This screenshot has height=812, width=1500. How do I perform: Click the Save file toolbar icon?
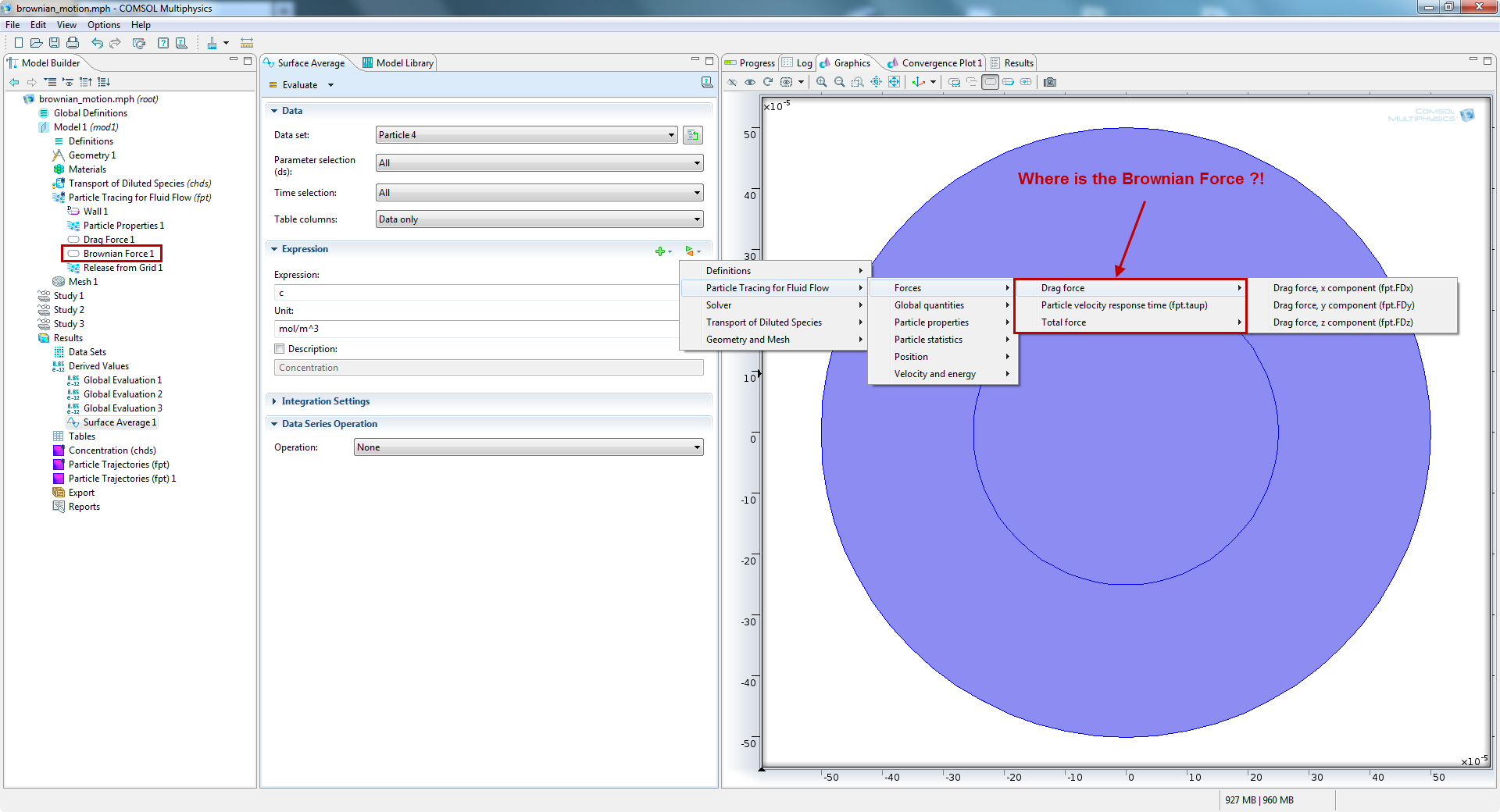pyautogui.click(x=54, y=43)
